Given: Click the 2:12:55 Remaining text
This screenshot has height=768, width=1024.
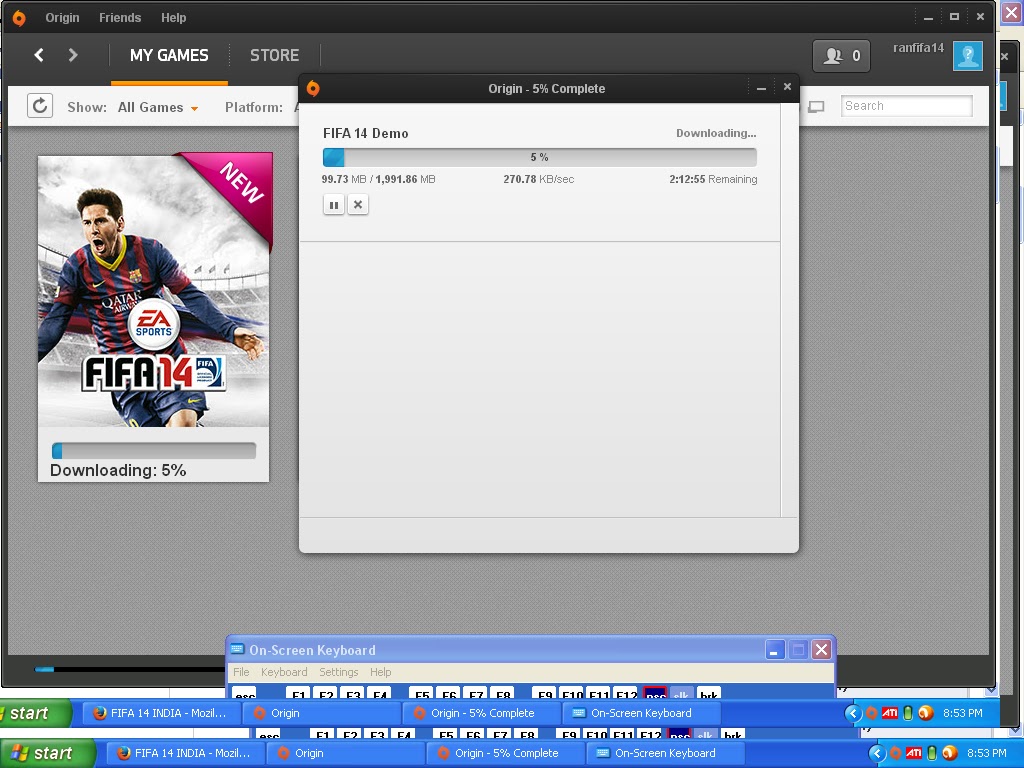Looking at the screenshot, I should (713, 179).
